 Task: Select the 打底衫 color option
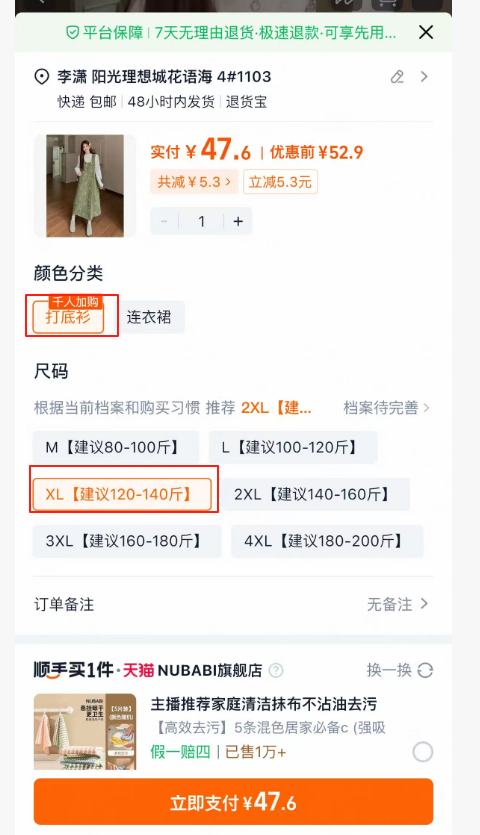point(68,317)
